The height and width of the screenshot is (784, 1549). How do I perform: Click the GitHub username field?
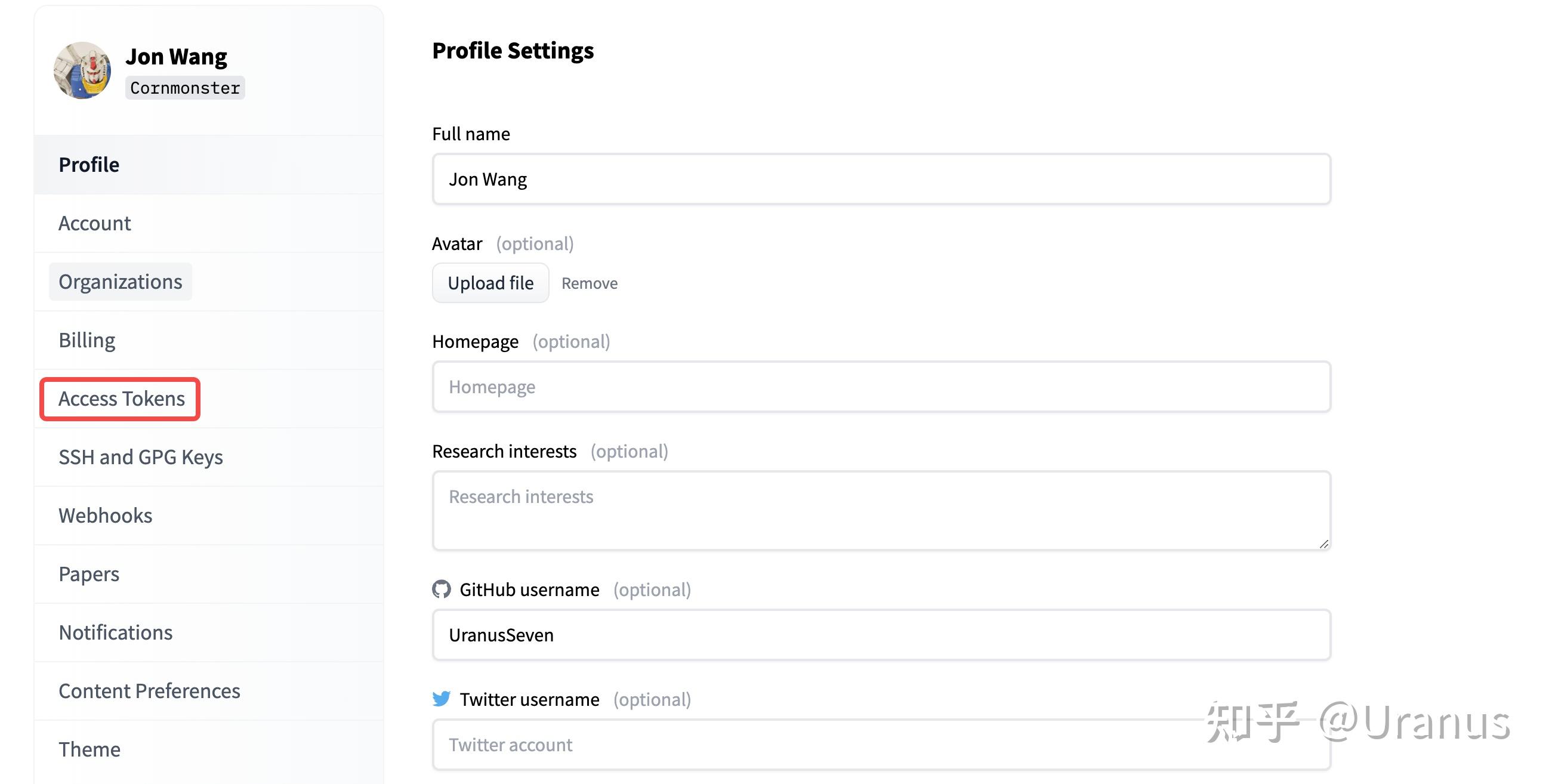(881, 635)
